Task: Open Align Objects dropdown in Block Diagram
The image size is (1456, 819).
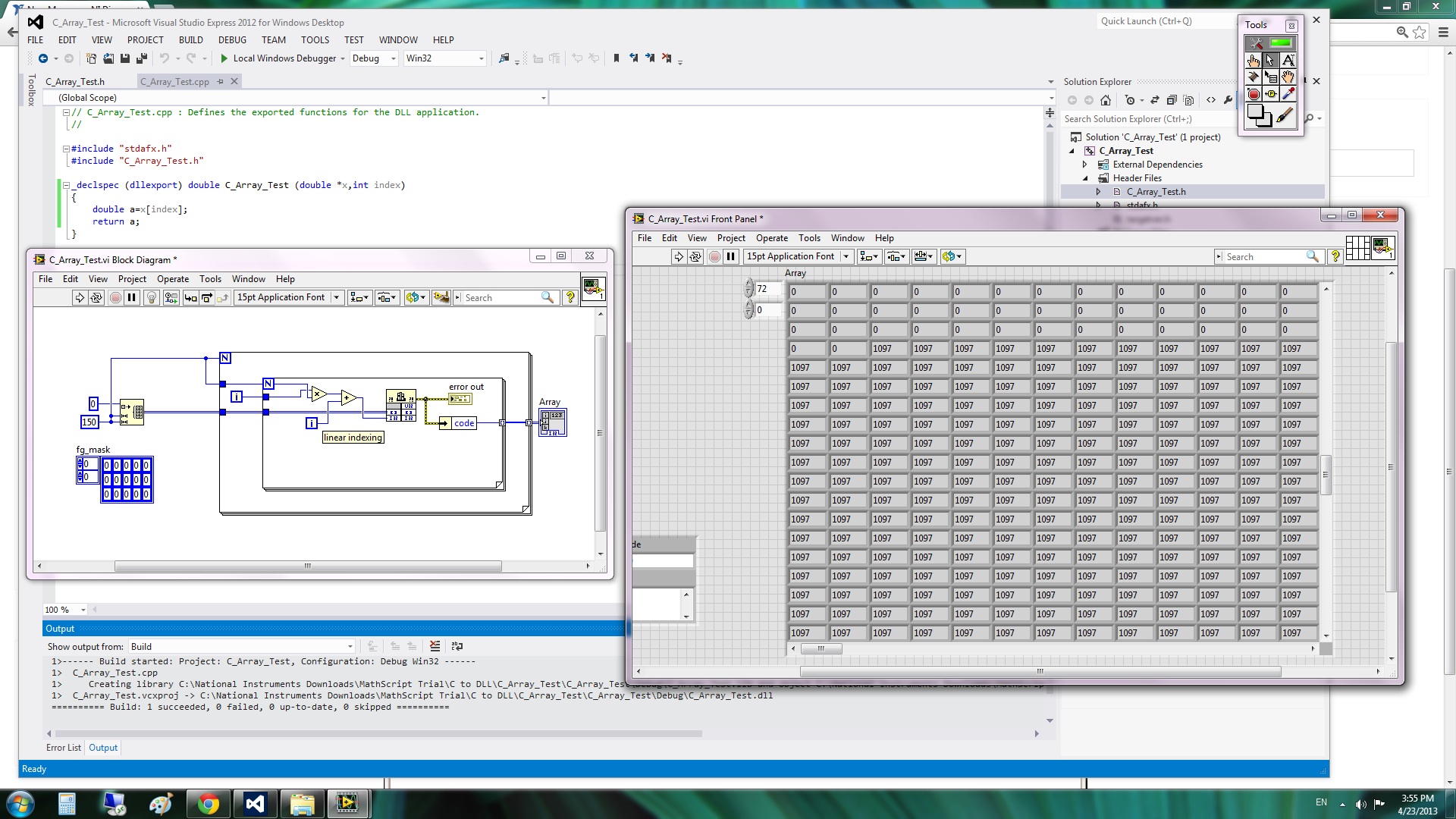Action: (x=359, y=298)
